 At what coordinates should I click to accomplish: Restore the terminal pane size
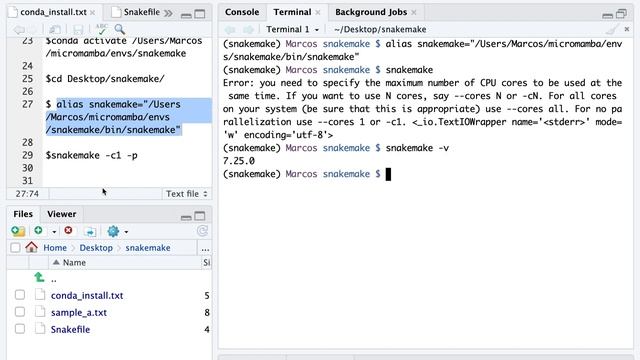[x=621, y=14]
